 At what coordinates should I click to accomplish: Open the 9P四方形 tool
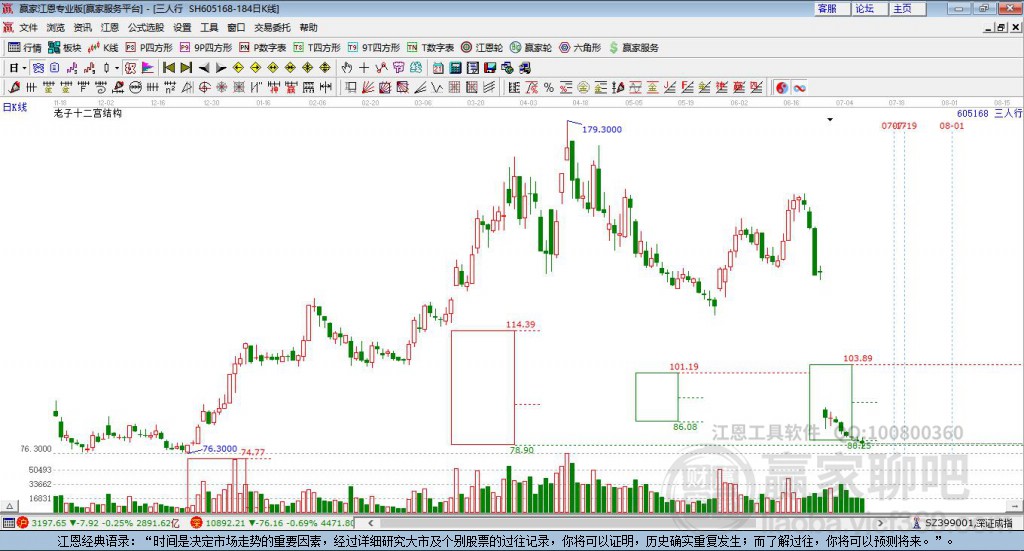(206, 48)
